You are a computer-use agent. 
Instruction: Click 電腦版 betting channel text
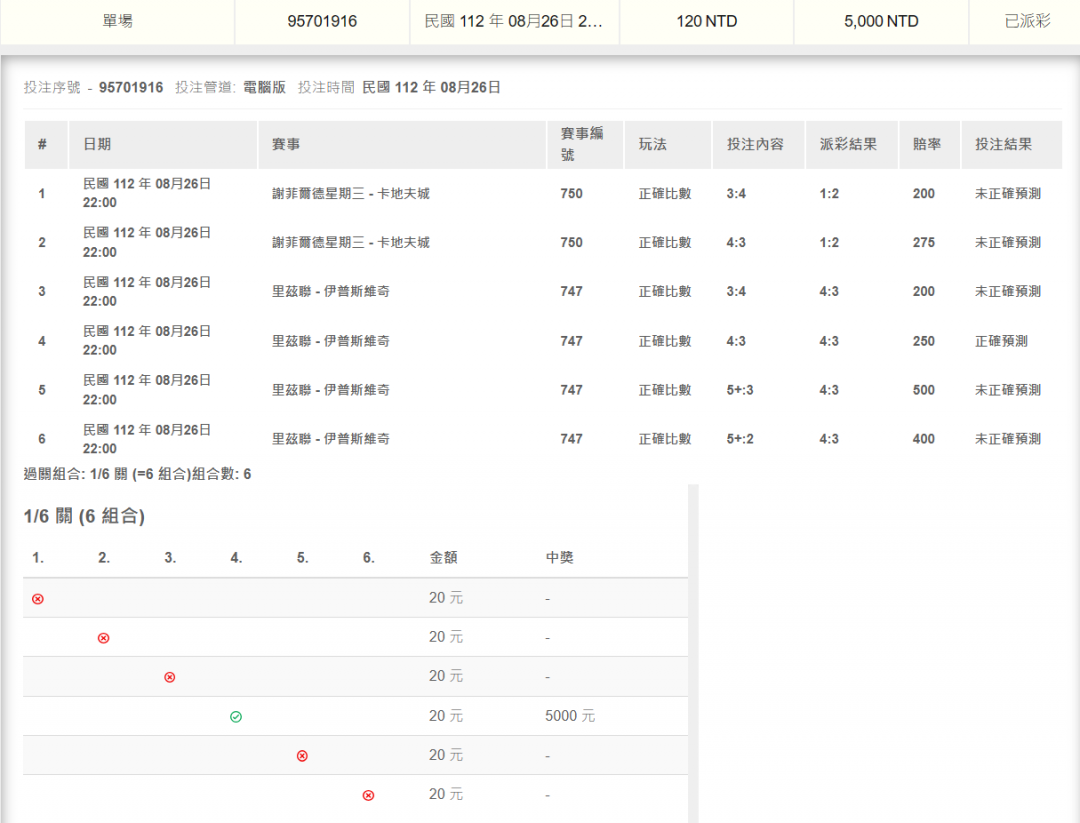tap(264, 87)
